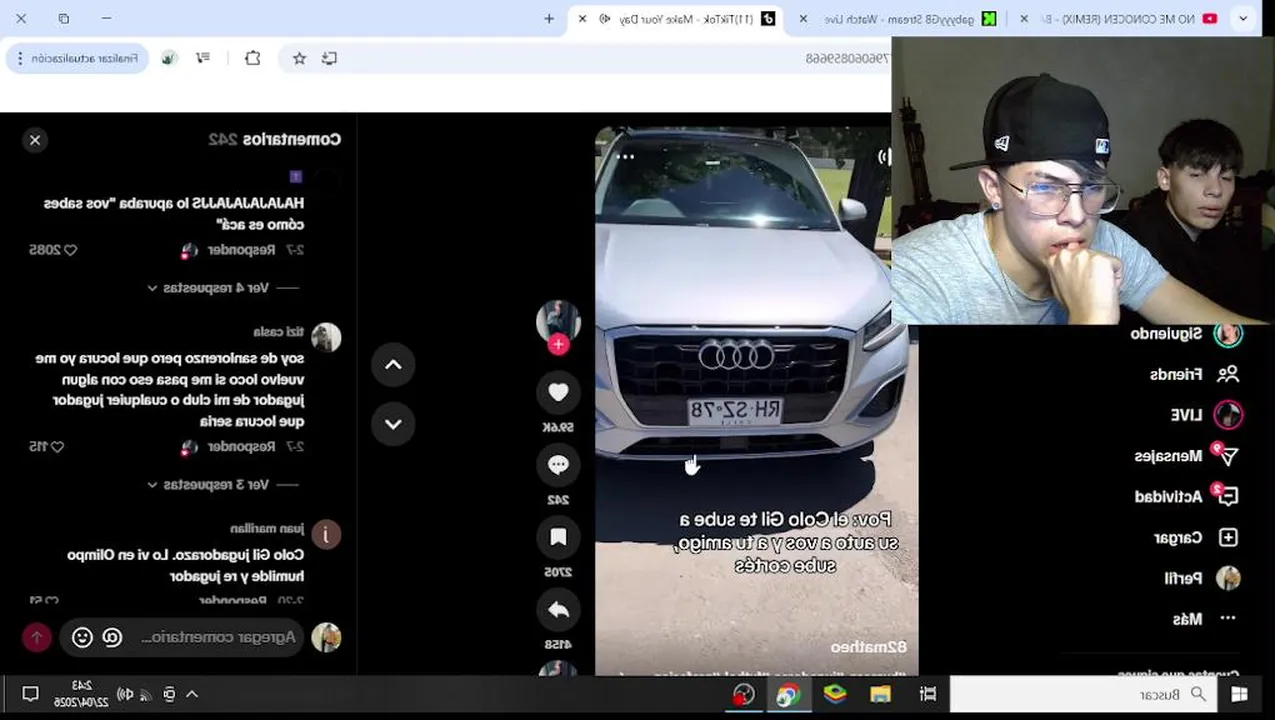The width and height of the screenshot is (1275, 720).
Task: Open Perfil in TikTok sidebar
Action: (x=1201, y=578)
